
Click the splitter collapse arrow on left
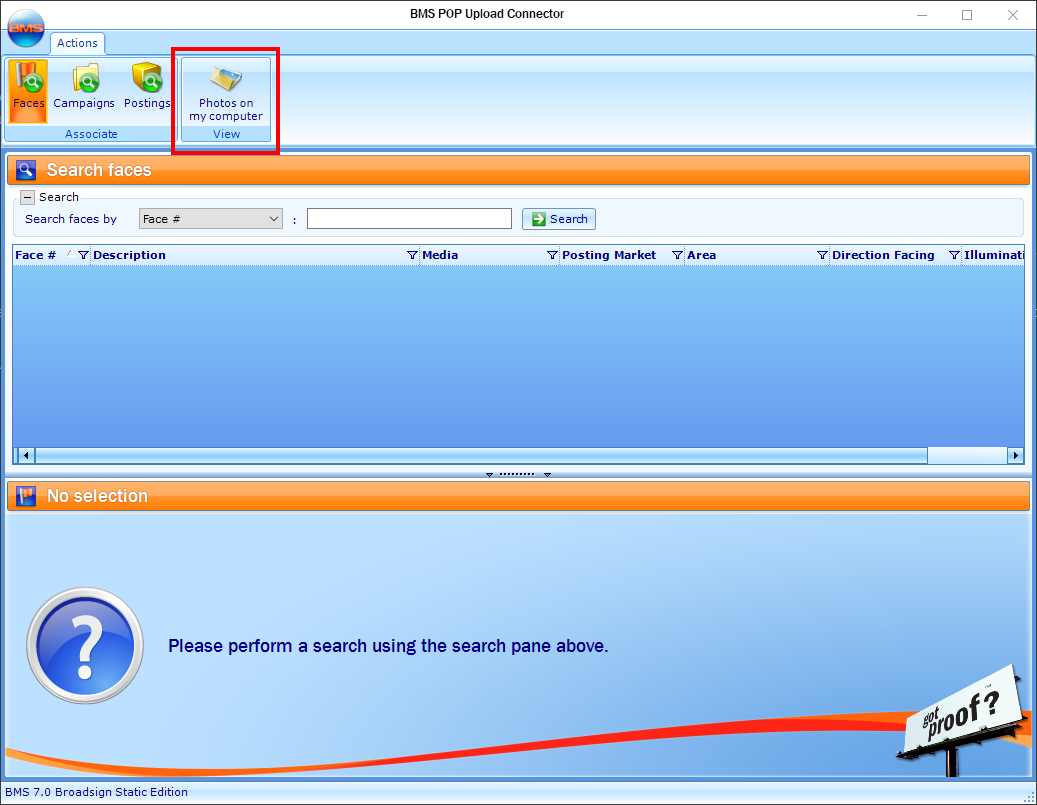point(489,474)
